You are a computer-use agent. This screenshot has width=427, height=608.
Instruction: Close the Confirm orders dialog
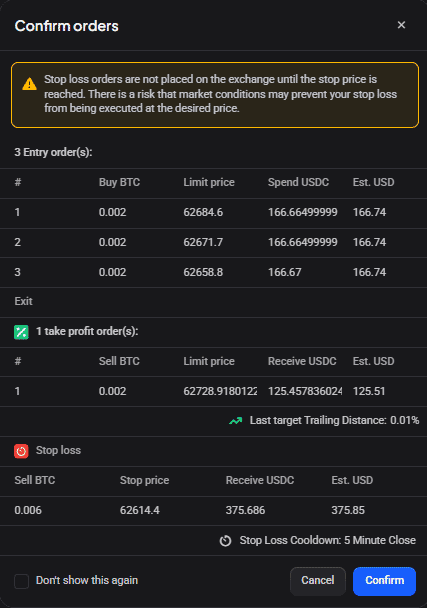click(401, 25)
